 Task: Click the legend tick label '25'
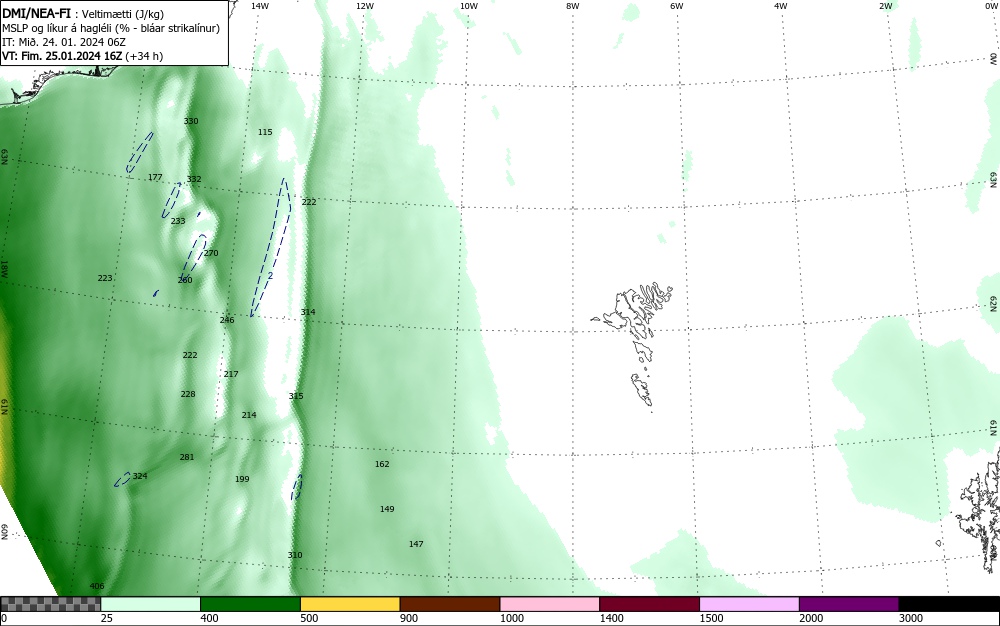(107, 618)
